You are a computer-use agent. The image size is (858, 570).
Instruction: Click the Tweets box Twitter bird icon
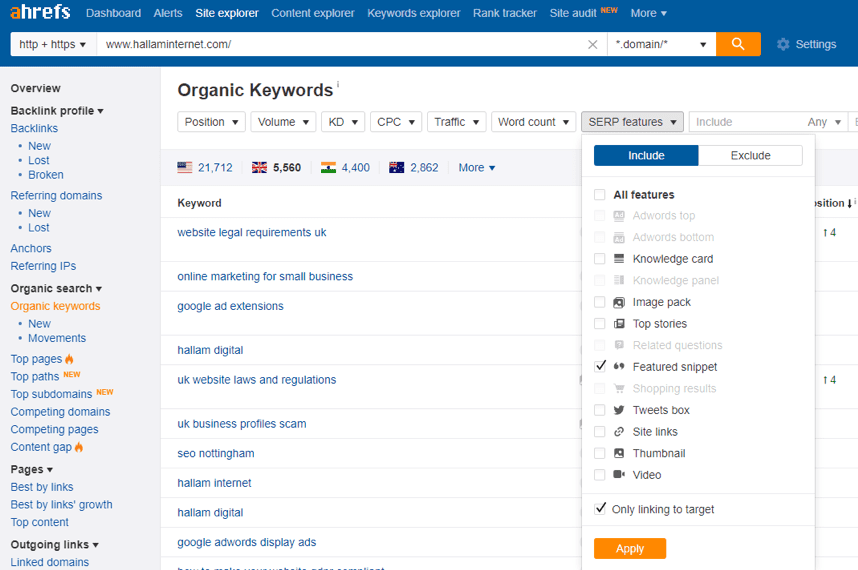(619, 410)
